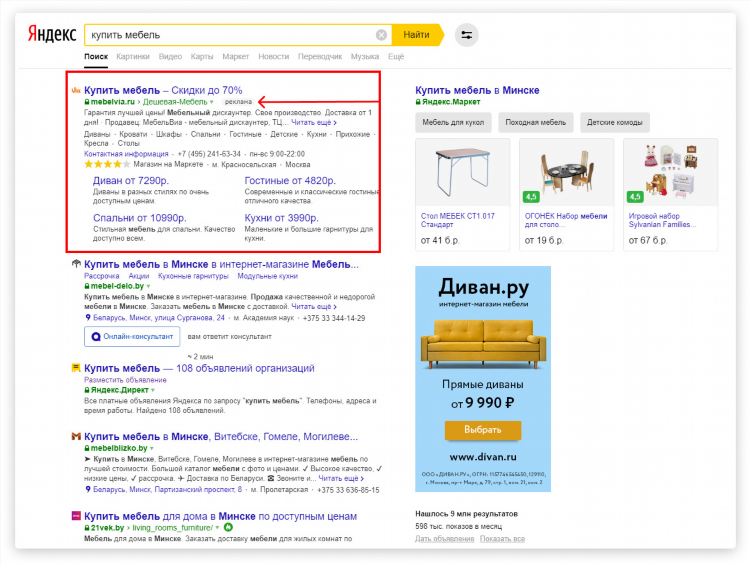This screenshot has height=565, width=750.
Task: Click the Яндекс.Директ result favicon
Action: [76, 368]
